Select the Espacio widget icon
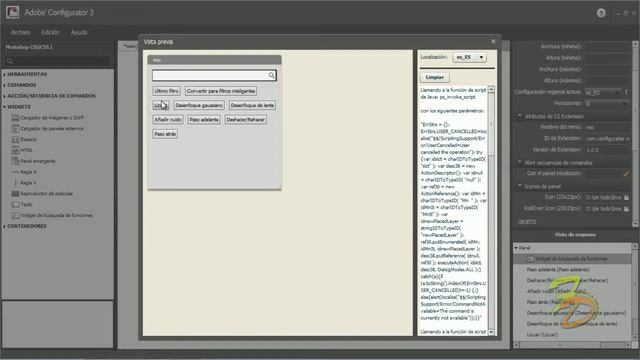Screen dimensions: 640x360 (15, 140)
